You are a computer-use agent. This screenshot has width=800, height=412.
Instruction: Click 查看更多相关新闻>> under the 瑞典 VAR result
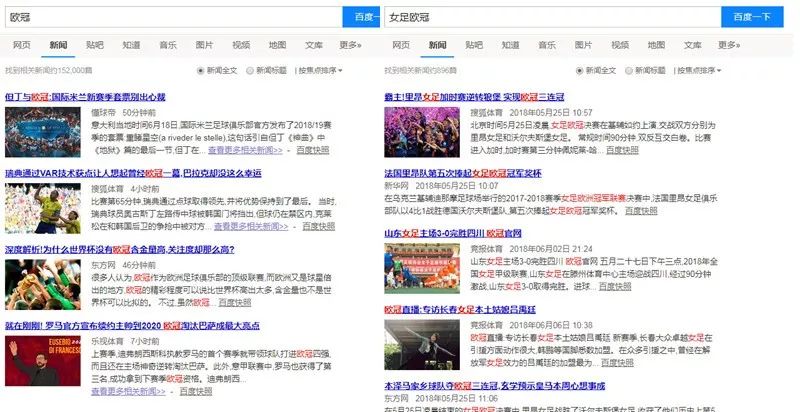251,226
